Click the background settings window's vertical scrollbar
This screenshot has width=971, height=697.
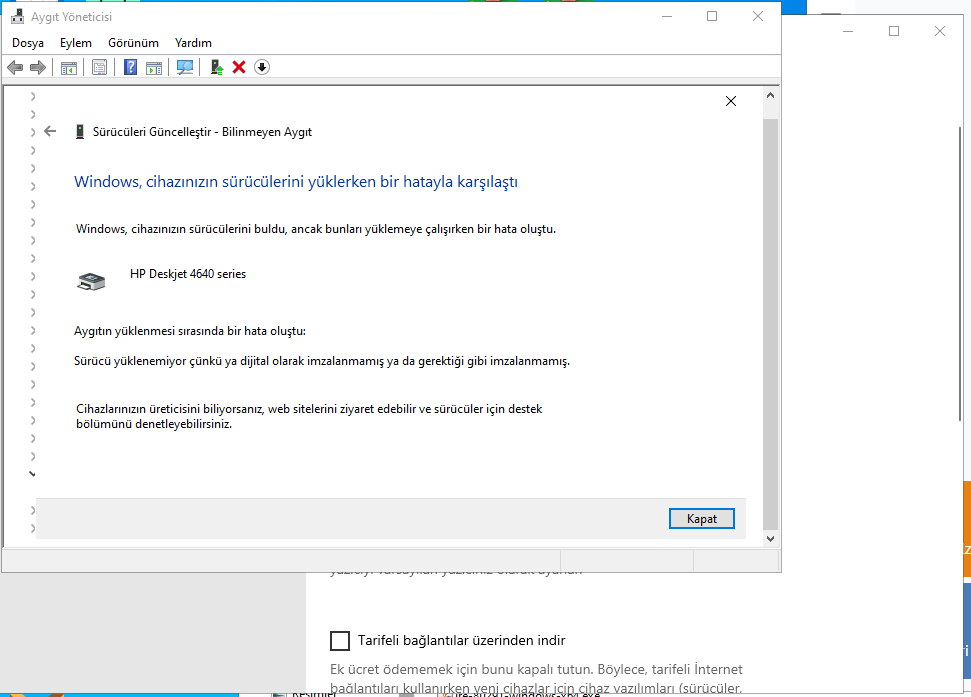coord(959,273)
